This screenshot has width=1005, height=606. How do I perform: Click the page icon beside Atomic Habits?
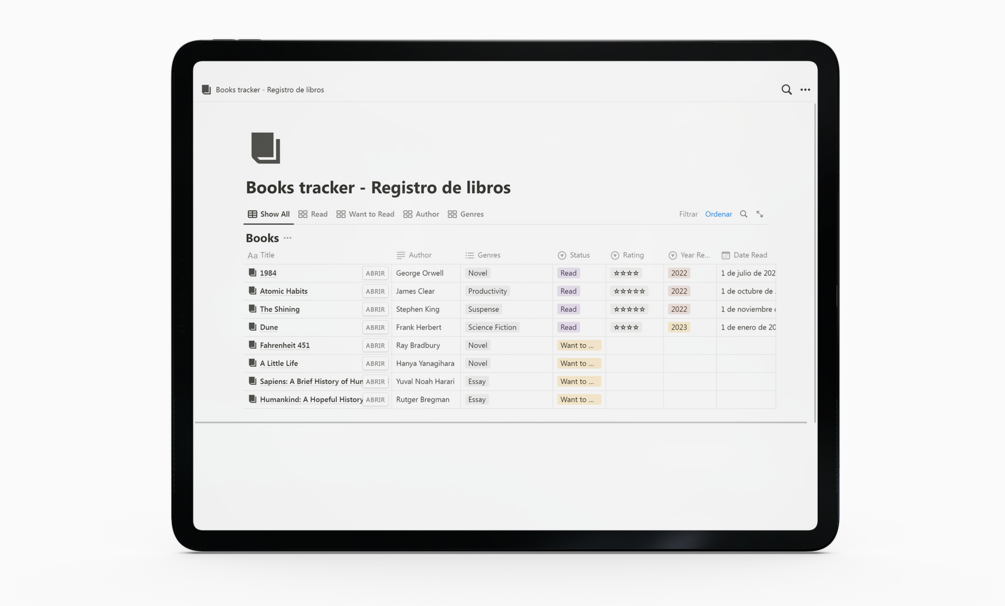252,290
